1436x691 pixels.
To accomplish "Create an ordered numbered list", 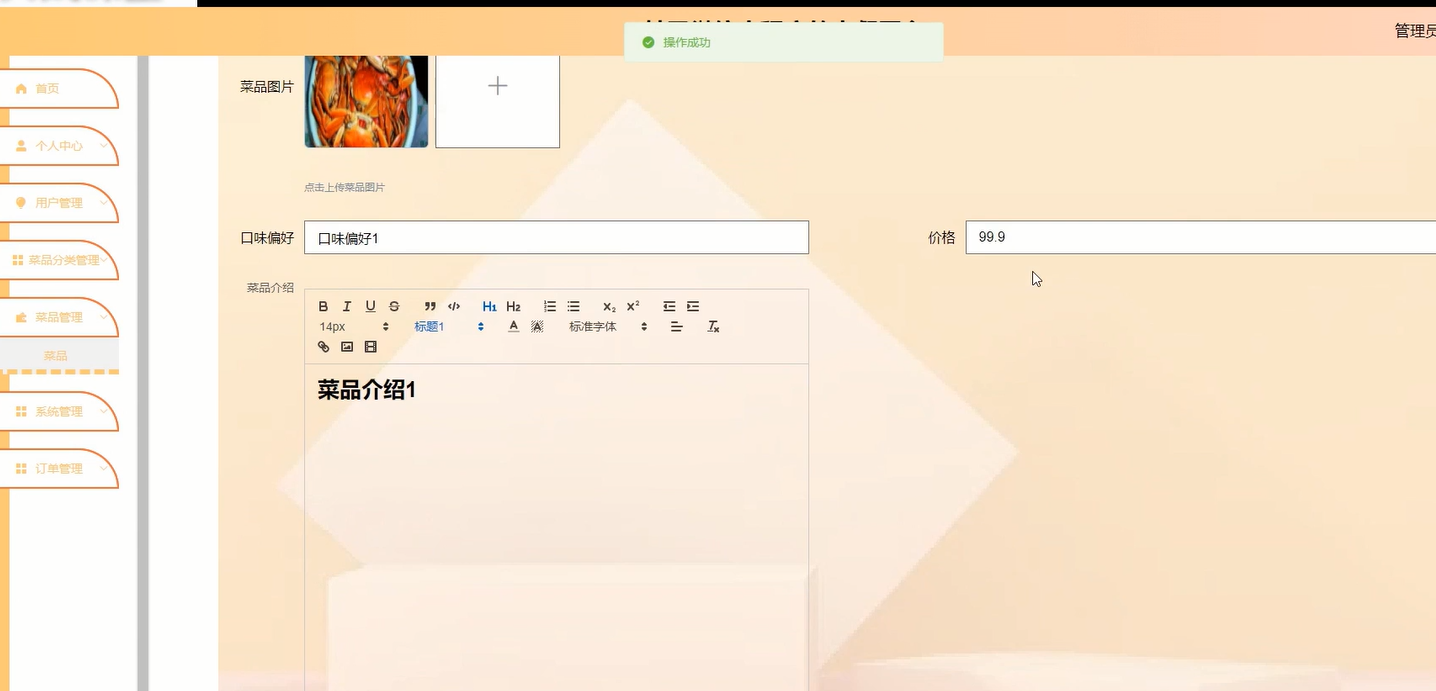I will [x=550, y=306].
